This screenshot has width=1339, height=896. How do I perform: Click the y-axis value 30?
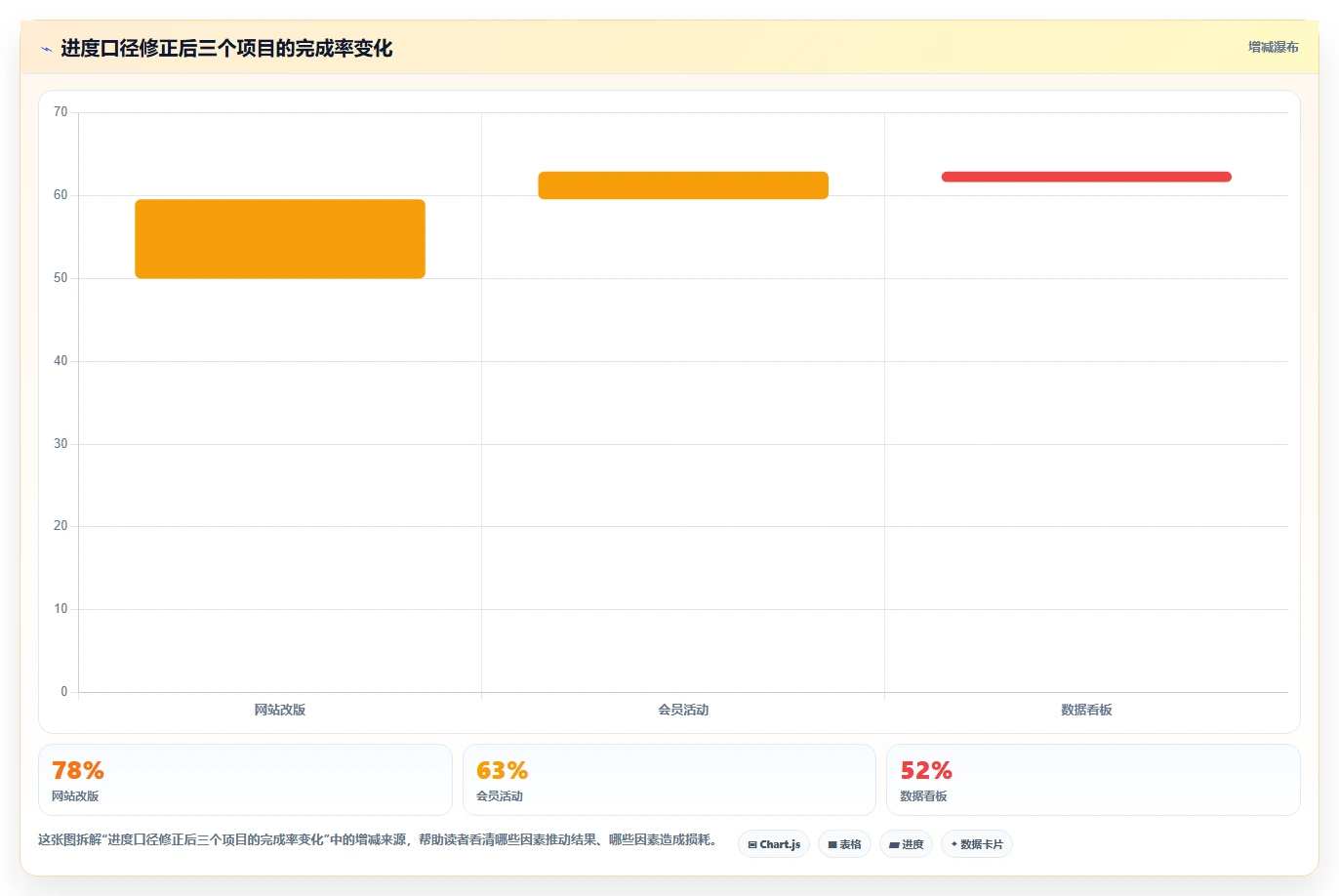point(61,444)
